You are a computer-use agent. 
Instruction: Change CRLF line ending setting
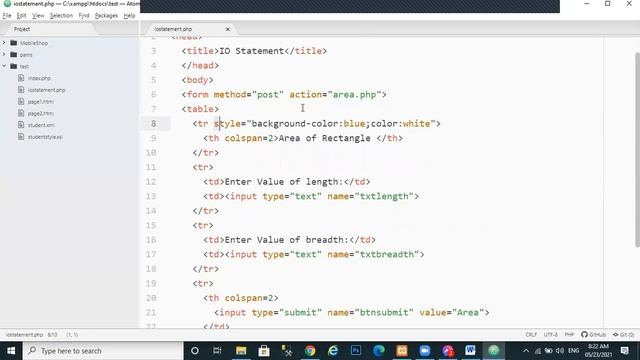(531, 335)
